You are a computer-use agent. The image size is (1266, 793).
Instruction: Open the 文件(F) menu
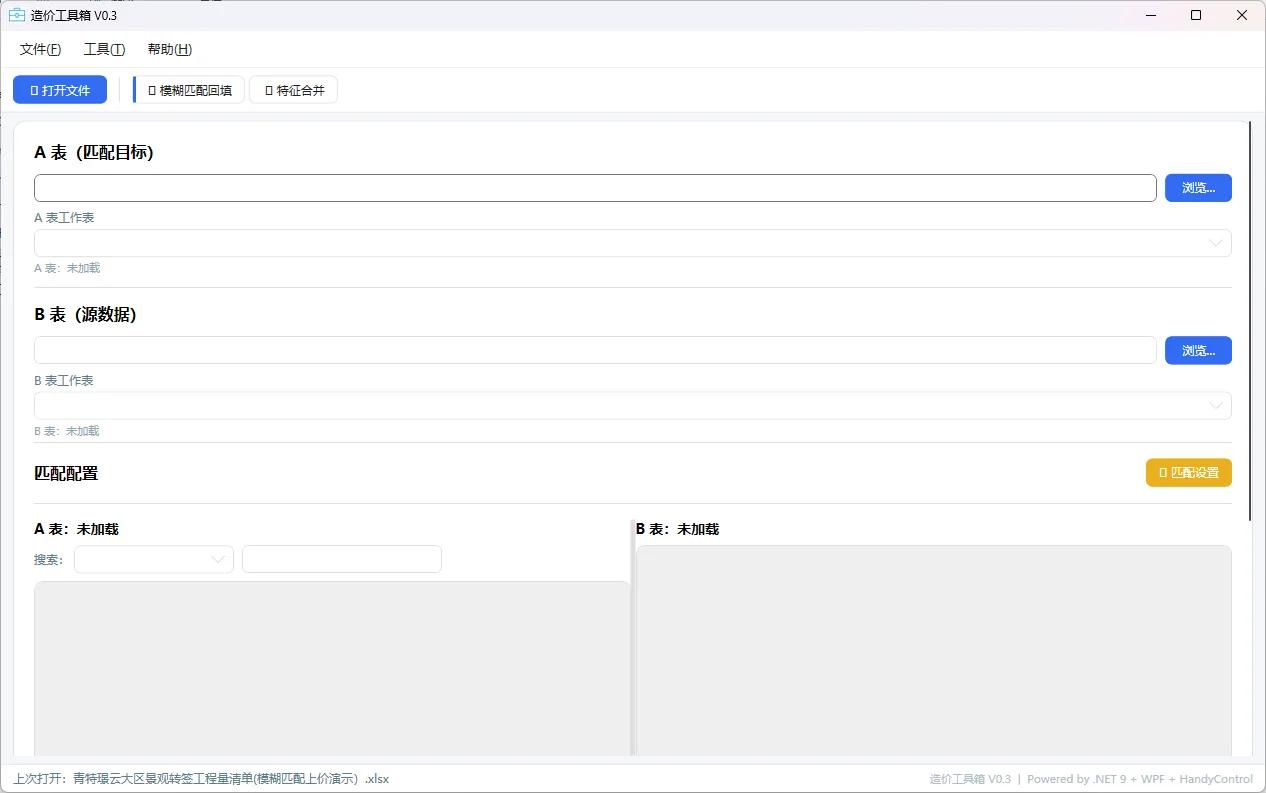(x=40, y=49)
